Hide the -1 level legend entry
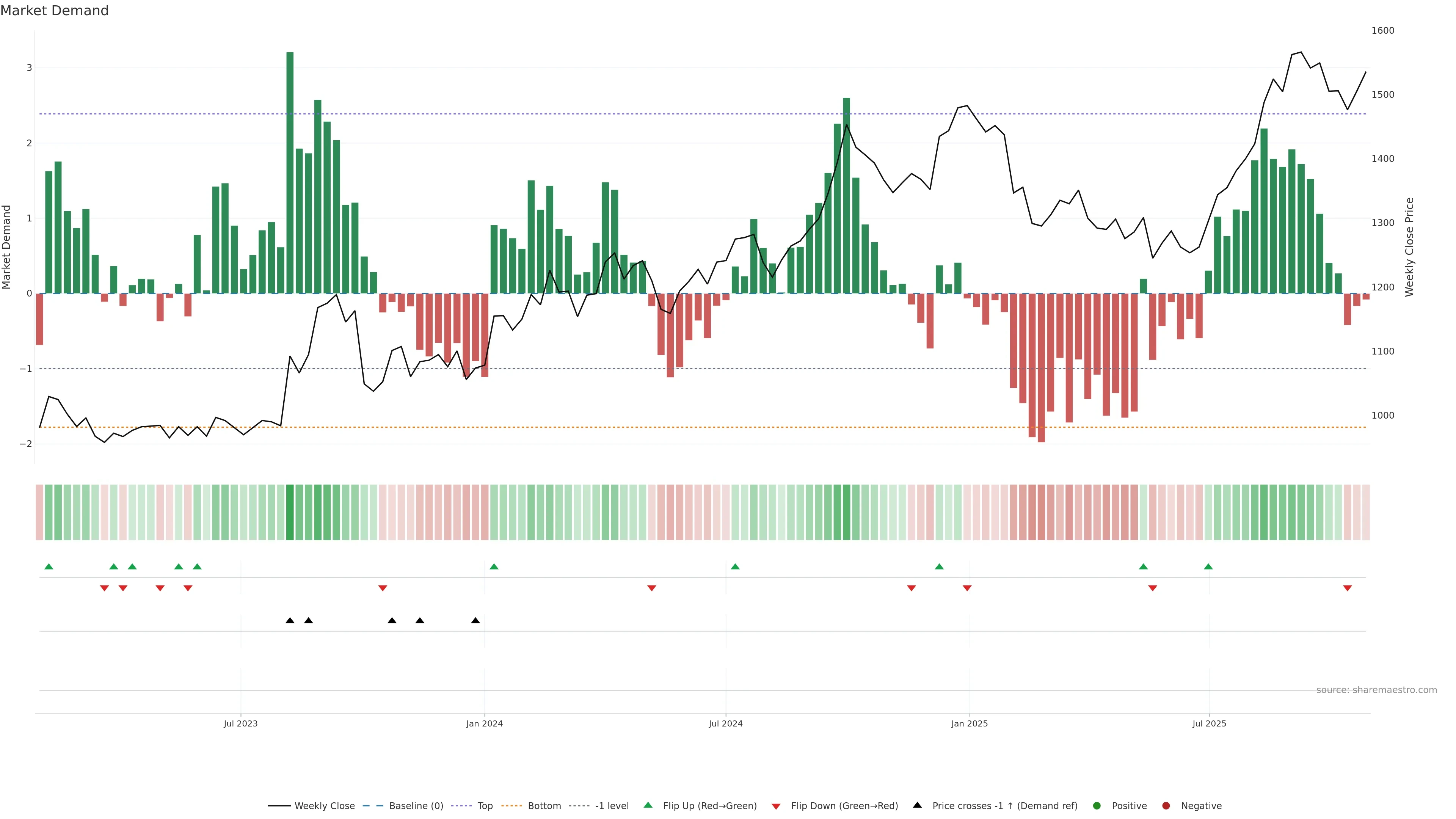 click(612, 805)
